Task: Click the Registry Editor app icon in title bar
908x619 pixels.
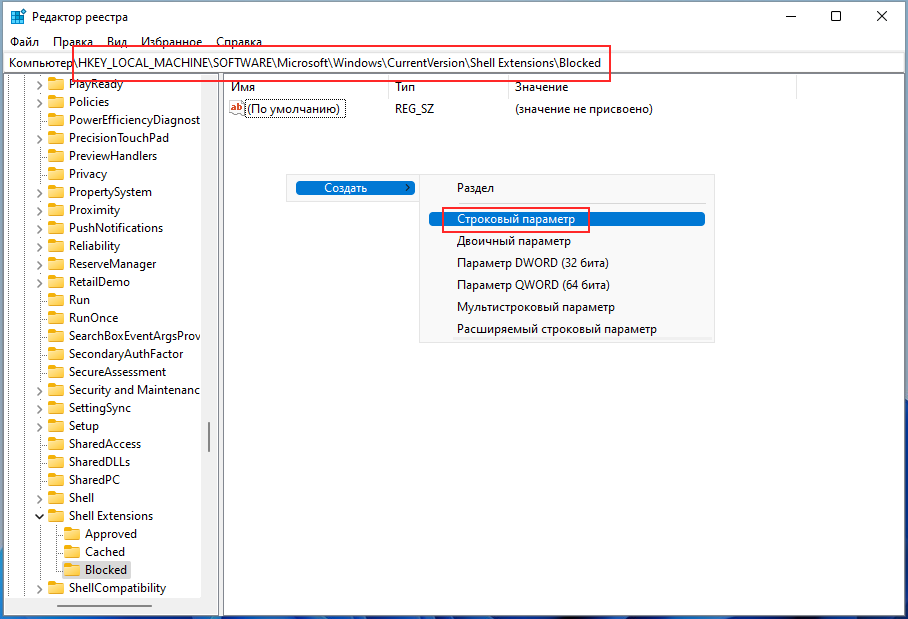Action: (18, 16)
